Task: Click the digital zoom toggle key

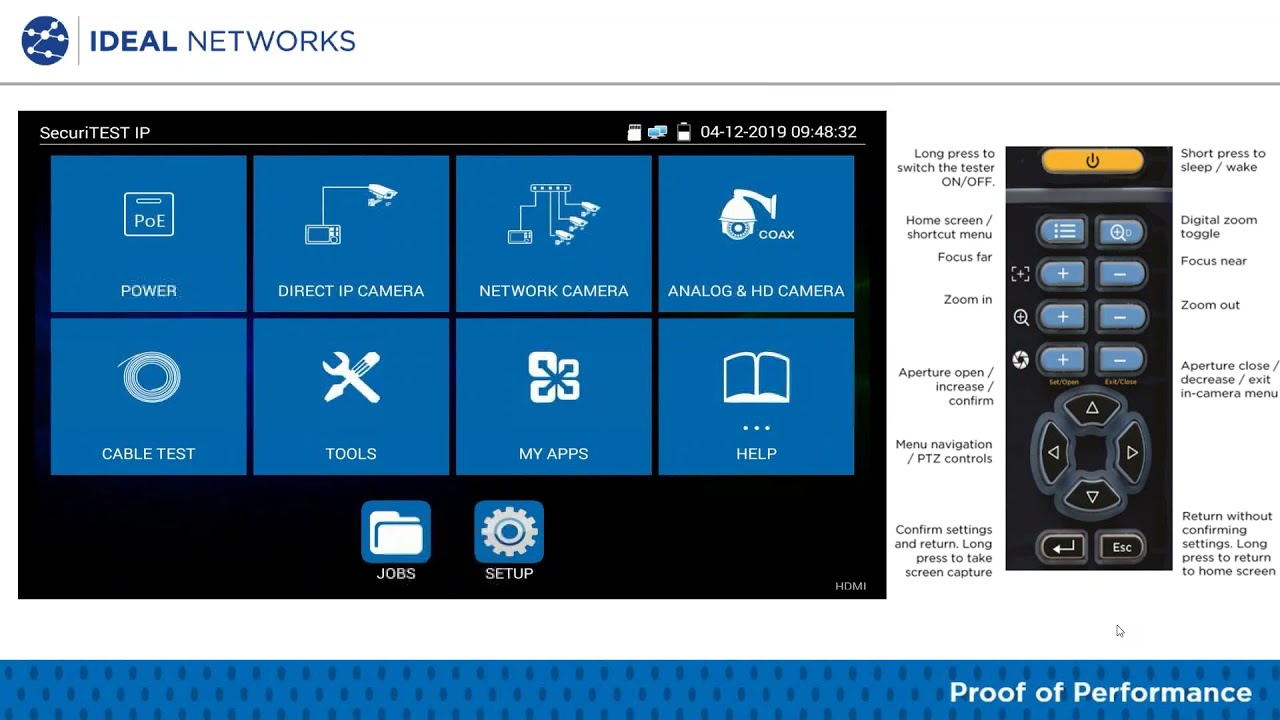Action: pyautogui.click(x=1120, y=232)
